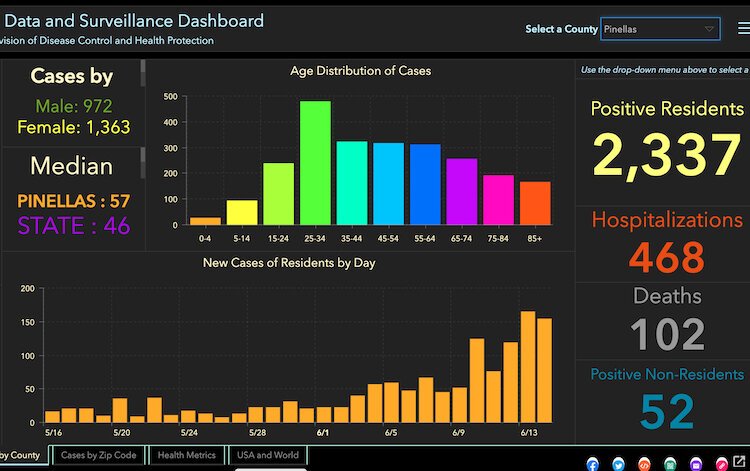This screenshot has width=750, height=471.
Task: Click Disease Control and Health Protection subtitle
Action: [x=126, y=41]
